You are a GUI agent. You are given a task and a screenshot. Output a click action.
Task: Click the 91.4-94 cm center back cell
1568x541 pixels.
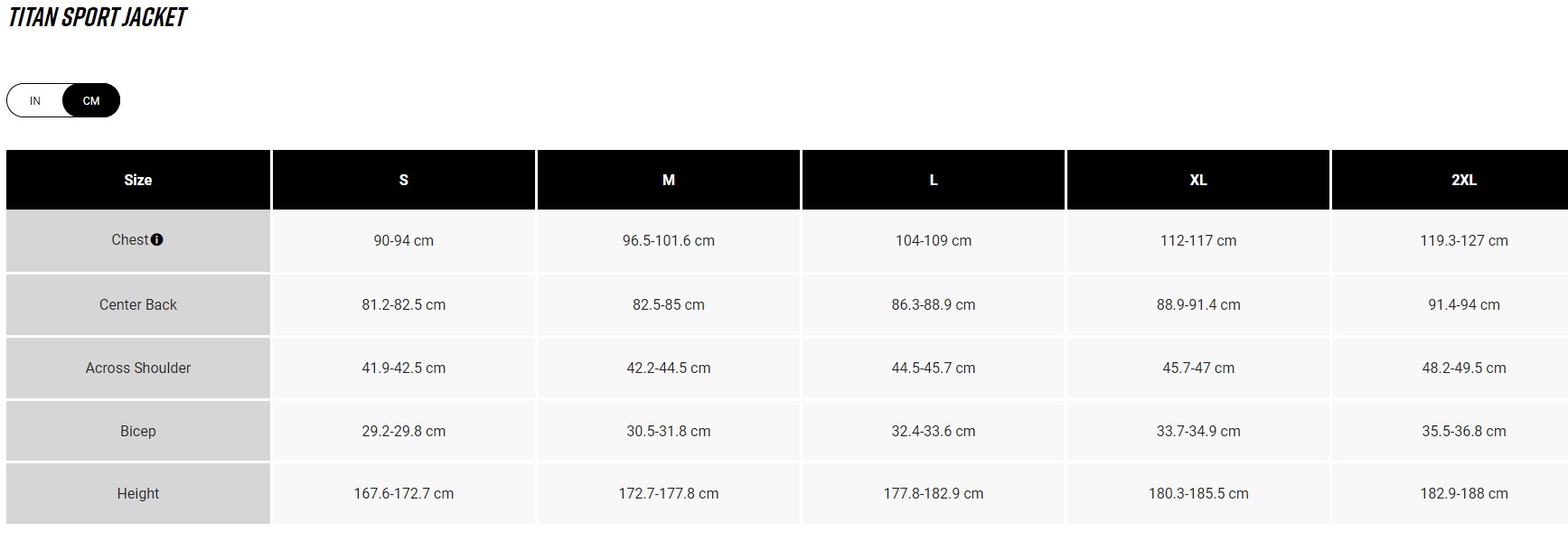pos(1463,304)
